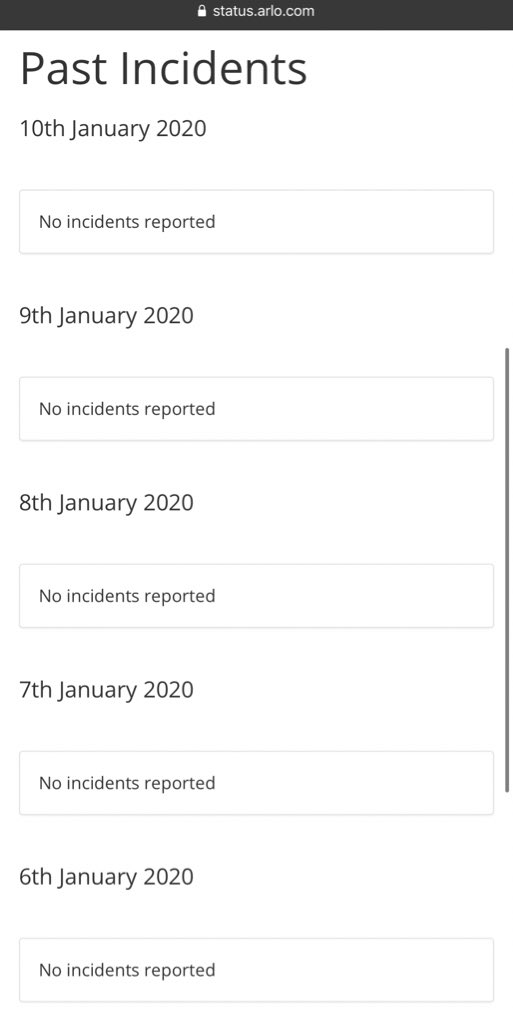This screenshot has height=1024, width=513.
Task: Click the 9th January no incidents box
Action: pyautogui.click(x=256, y=409)
